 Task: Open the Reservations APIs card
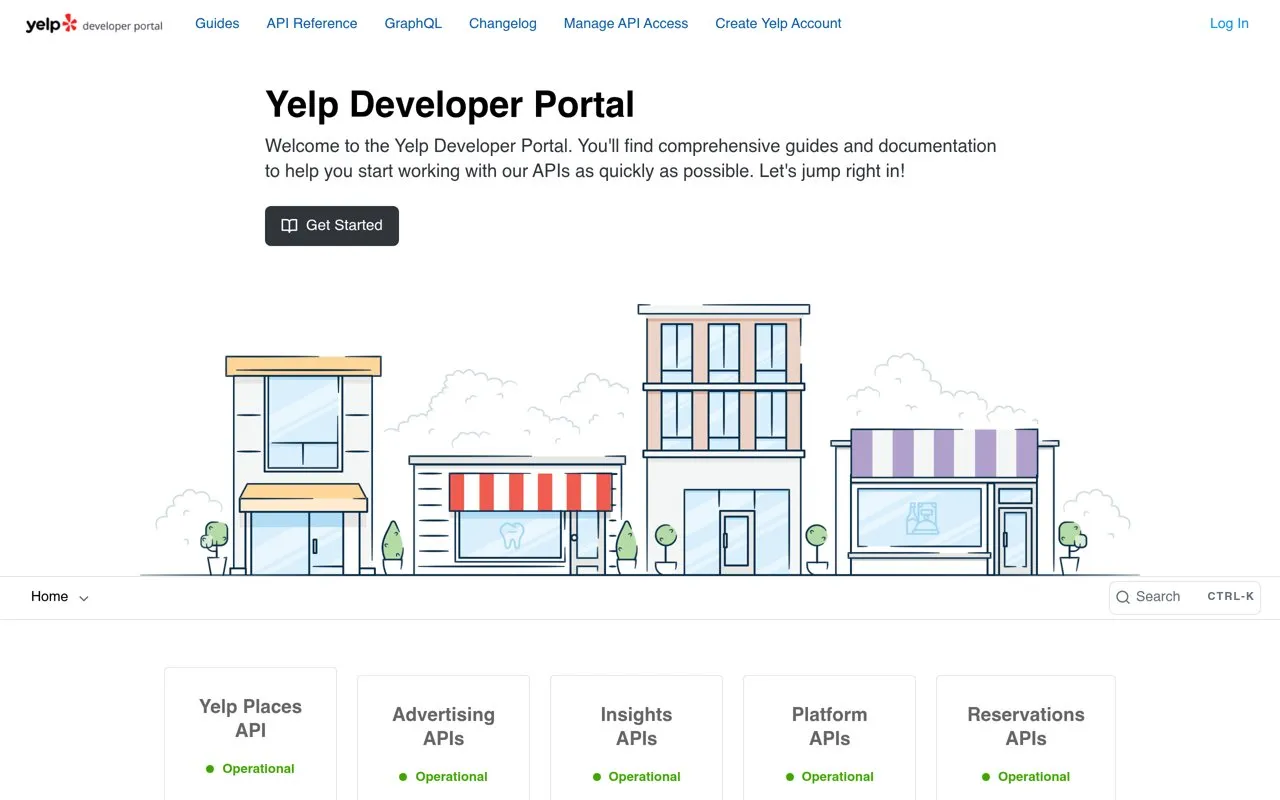1026,738
